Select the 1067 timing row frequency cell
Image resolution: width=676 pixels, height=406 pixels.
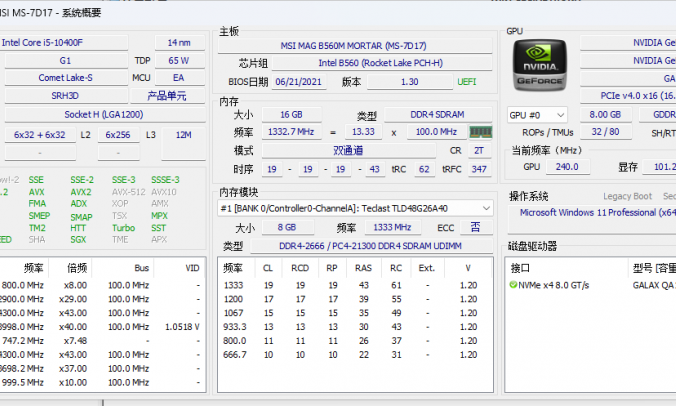234,313
